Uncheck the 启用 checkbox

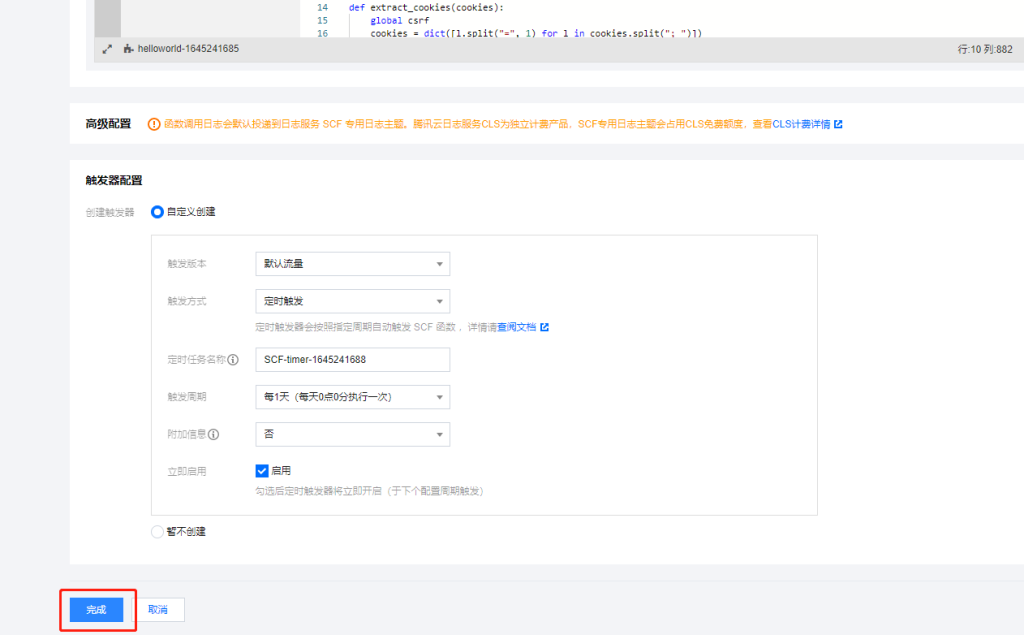pyautogui.click(x=262, y=471)
